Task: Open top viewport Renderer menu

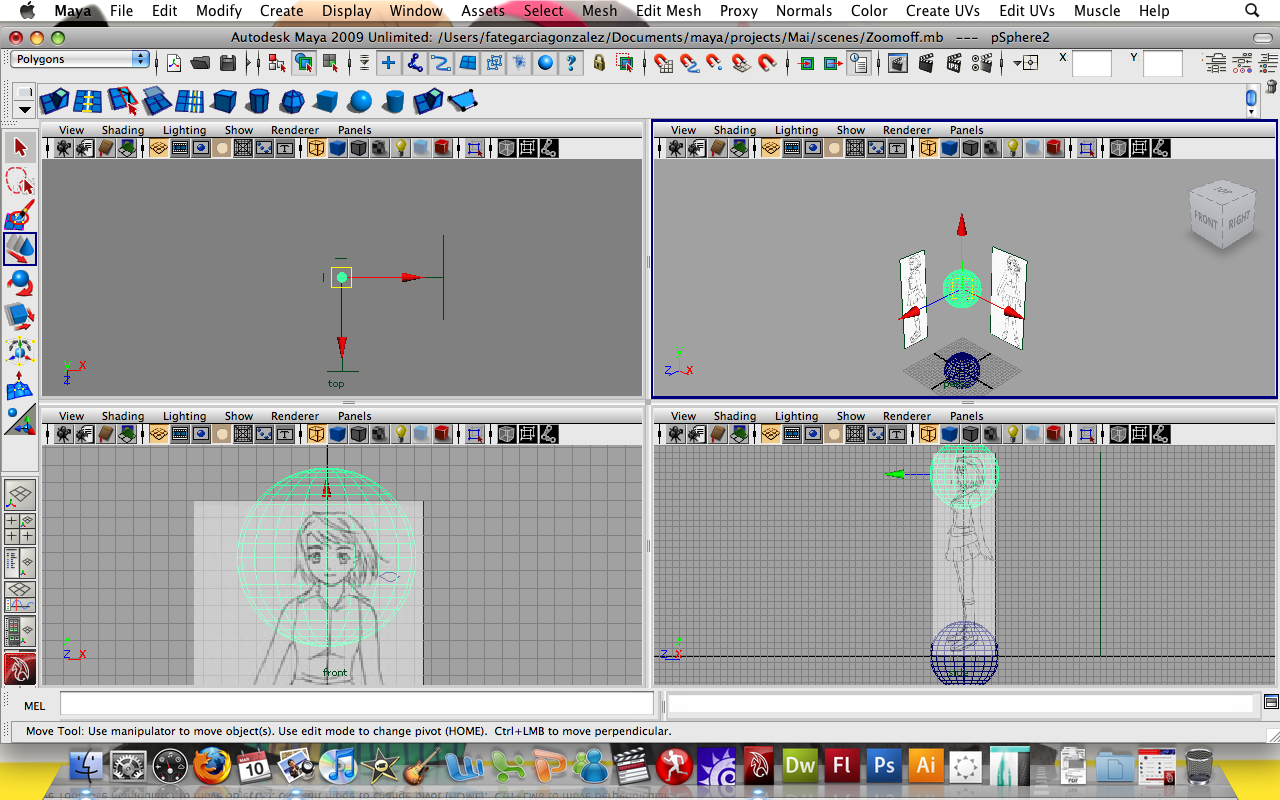Action: click(x=295, y=130)
